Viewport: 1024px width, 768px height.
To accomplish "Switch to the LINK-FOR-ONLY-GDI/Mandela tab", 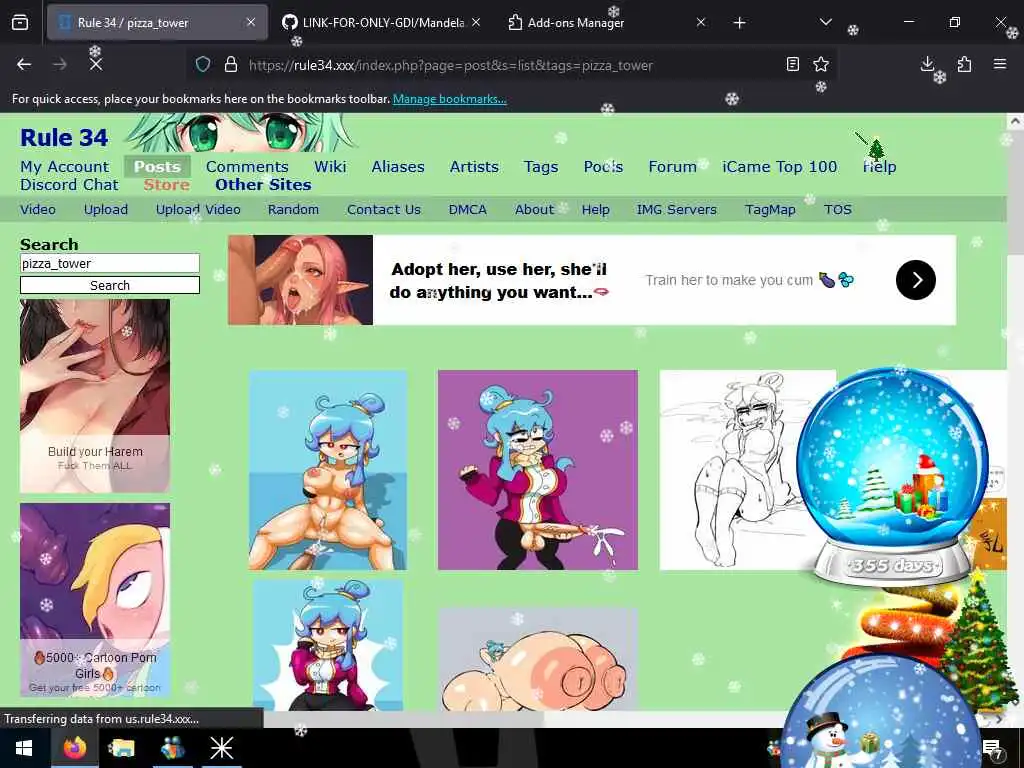I will click(381, 22).
